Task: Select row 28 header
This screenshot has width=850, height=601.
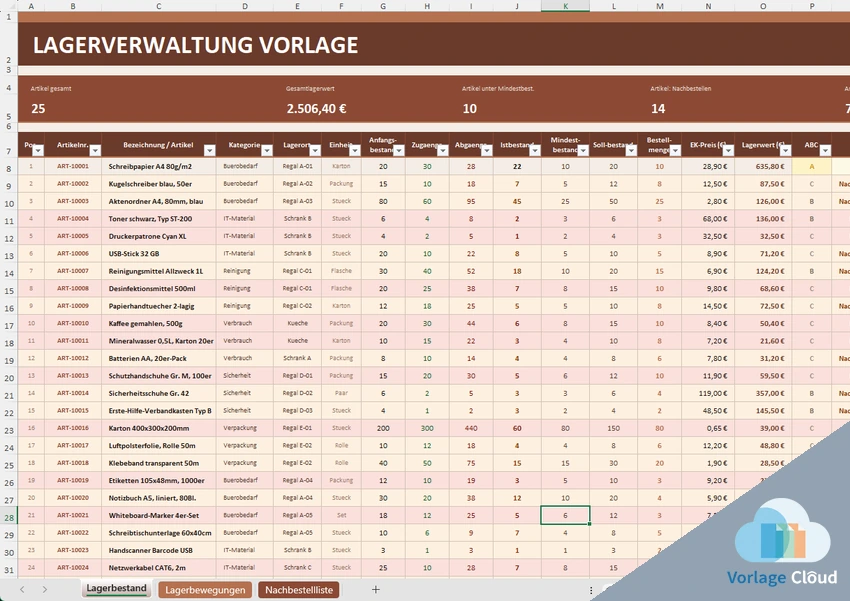Action: (x=9, y=516)
